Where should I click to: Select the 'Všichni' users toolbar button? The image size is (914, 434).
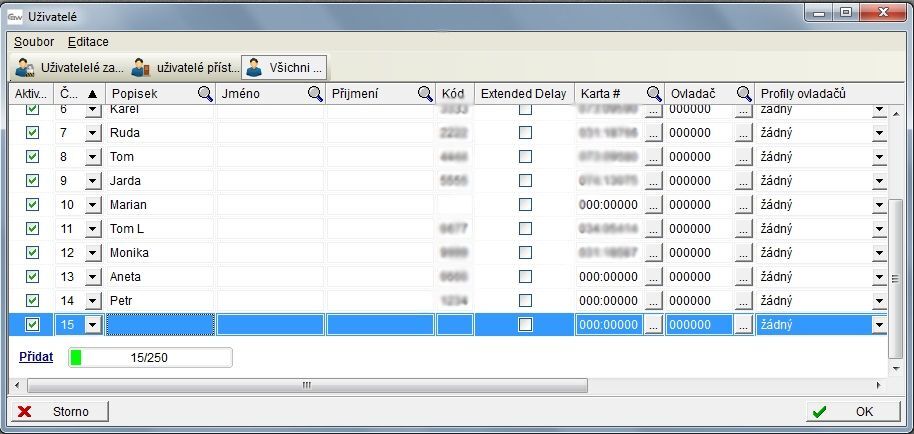point(284,68)
